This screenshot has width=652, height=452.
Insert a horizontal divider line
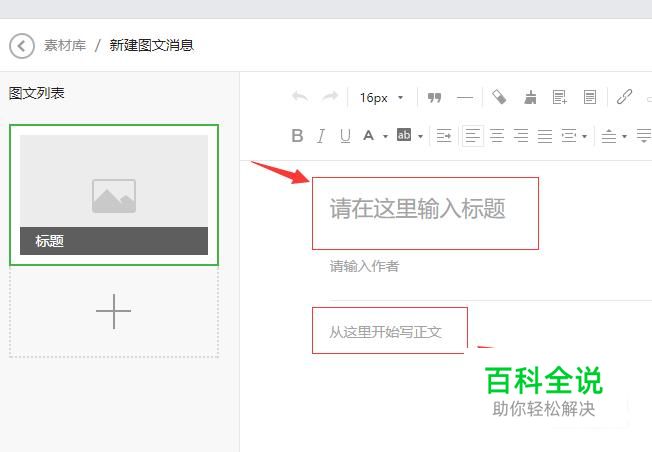465,98
